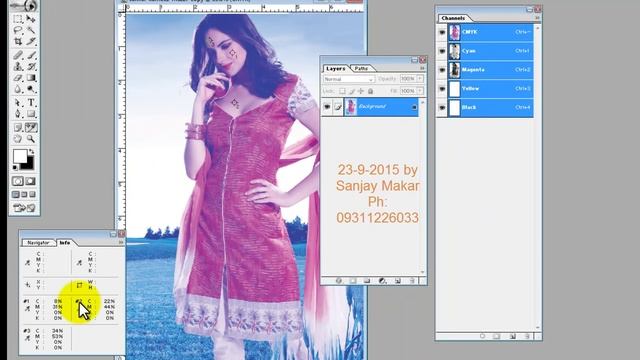Select the Crop tool
Image resolution: width=640 pixels, height=360 pixels.
click(18, 41)
